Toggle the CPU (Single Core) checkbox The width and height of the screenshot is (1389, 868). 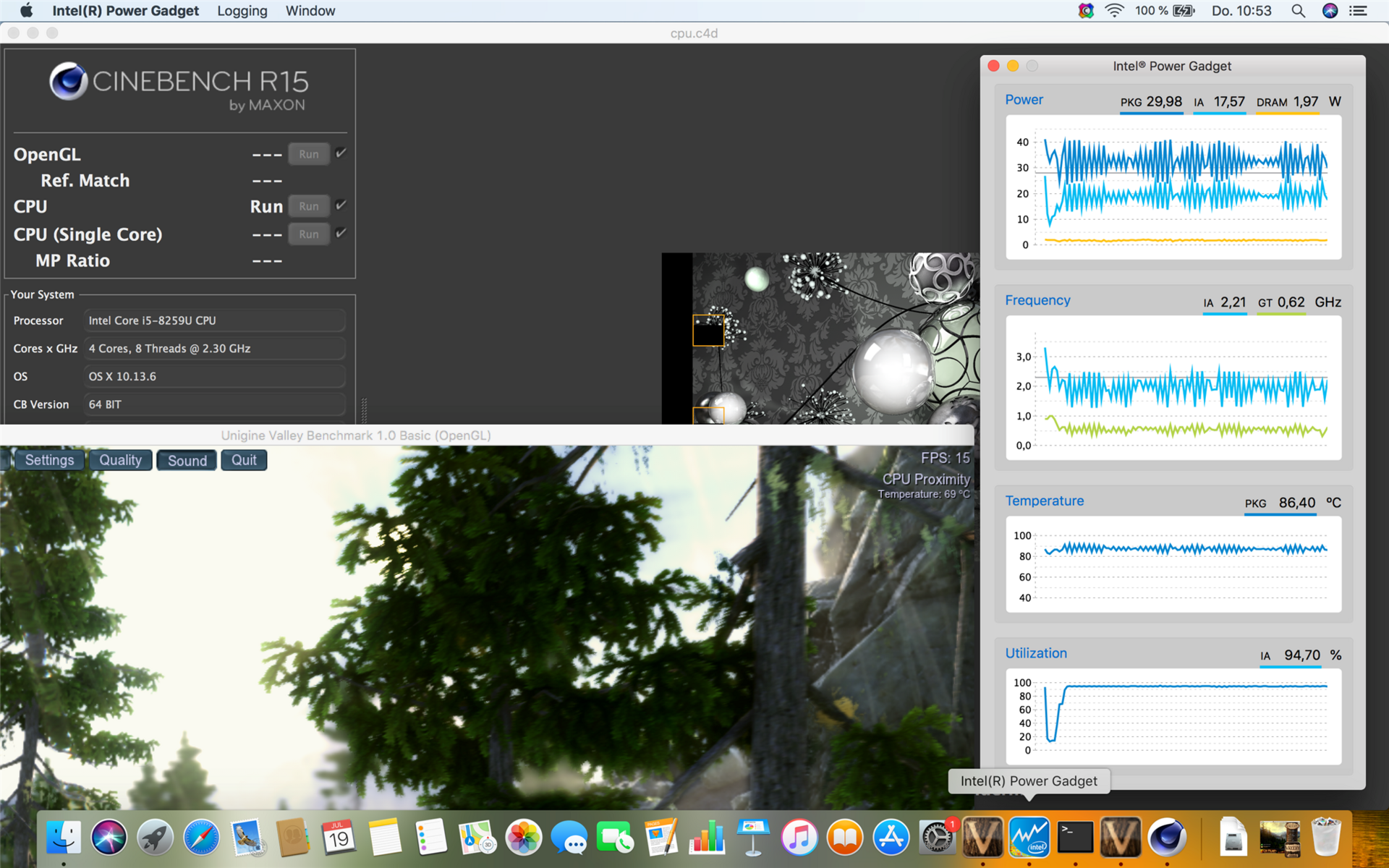pos(341,234)
